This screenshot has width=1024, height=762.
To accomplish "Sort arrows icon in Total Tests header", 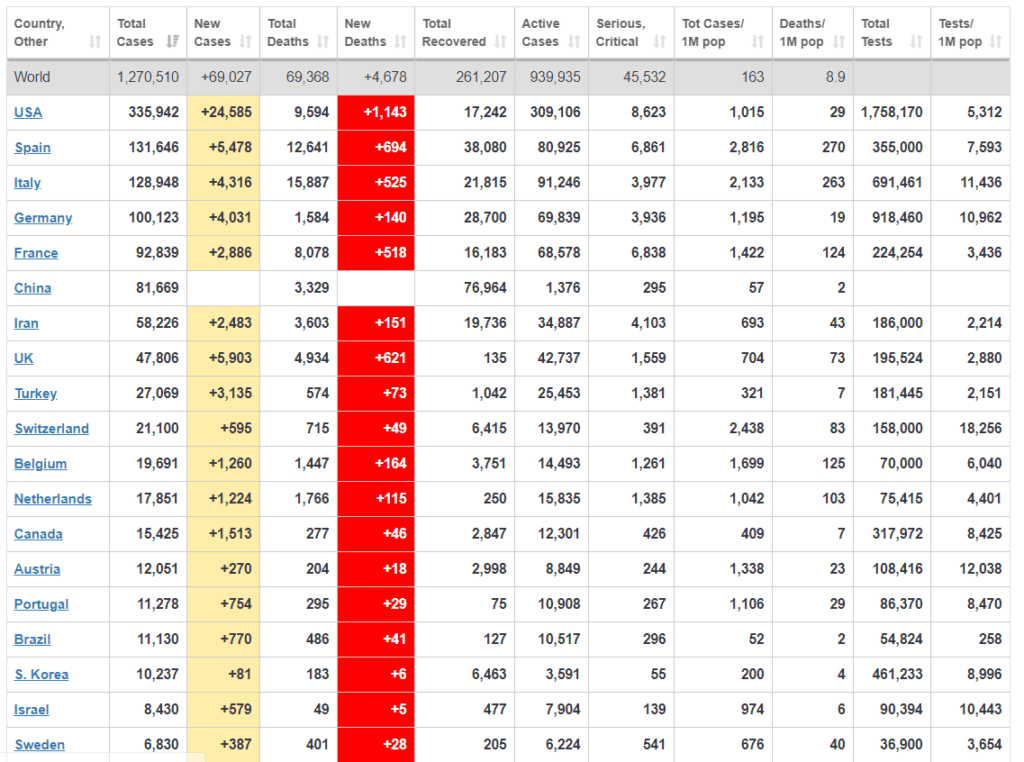I will pos(916,42).
